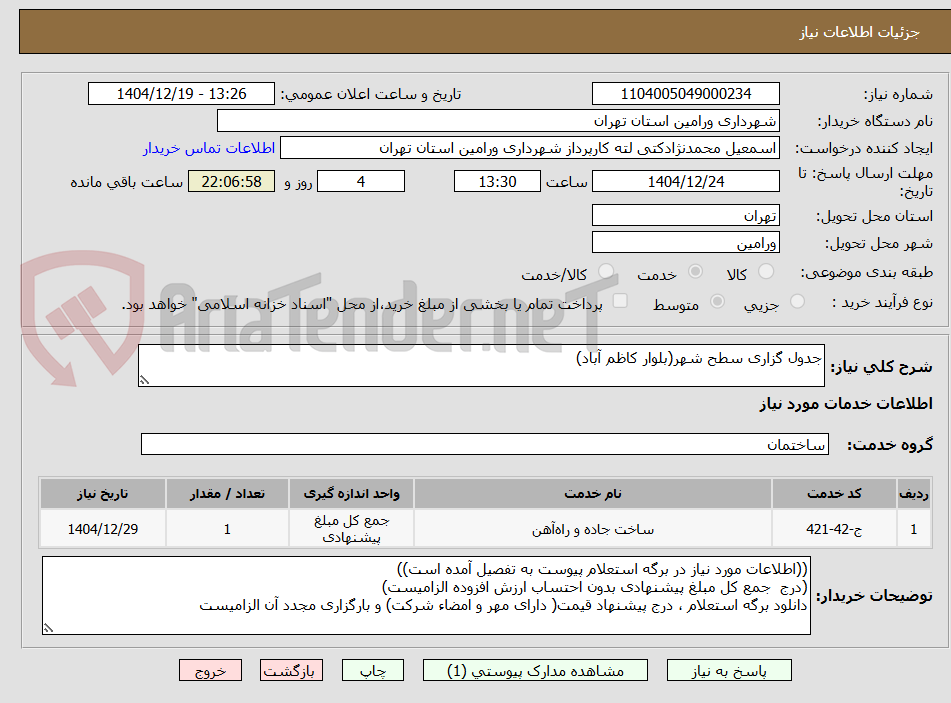
Task: Click the need number field 1104005049000234
Action: click(x=685, y=94)
